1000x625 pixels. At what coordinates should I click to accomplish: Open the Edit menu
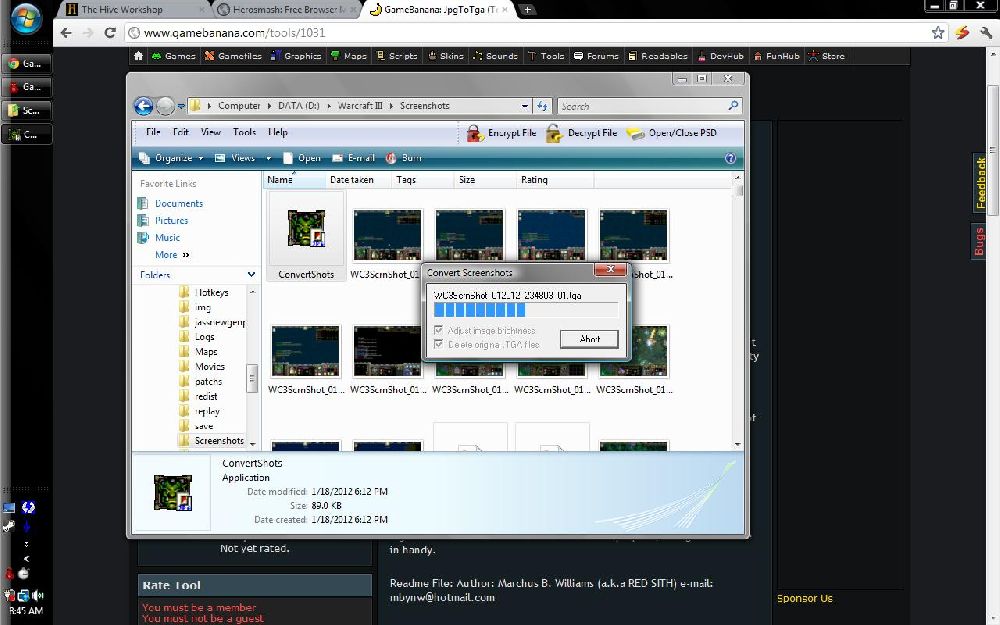point(180,132)
